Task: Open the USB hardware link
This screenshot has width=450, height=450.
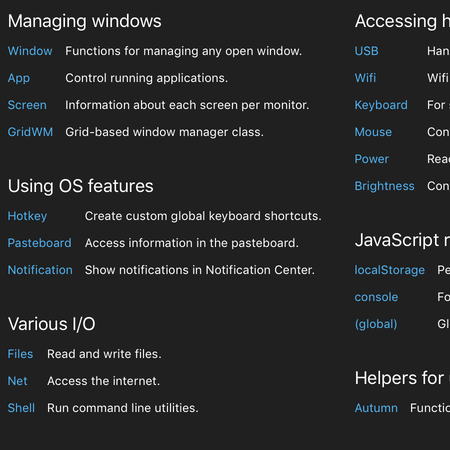Action: [367, 51]
